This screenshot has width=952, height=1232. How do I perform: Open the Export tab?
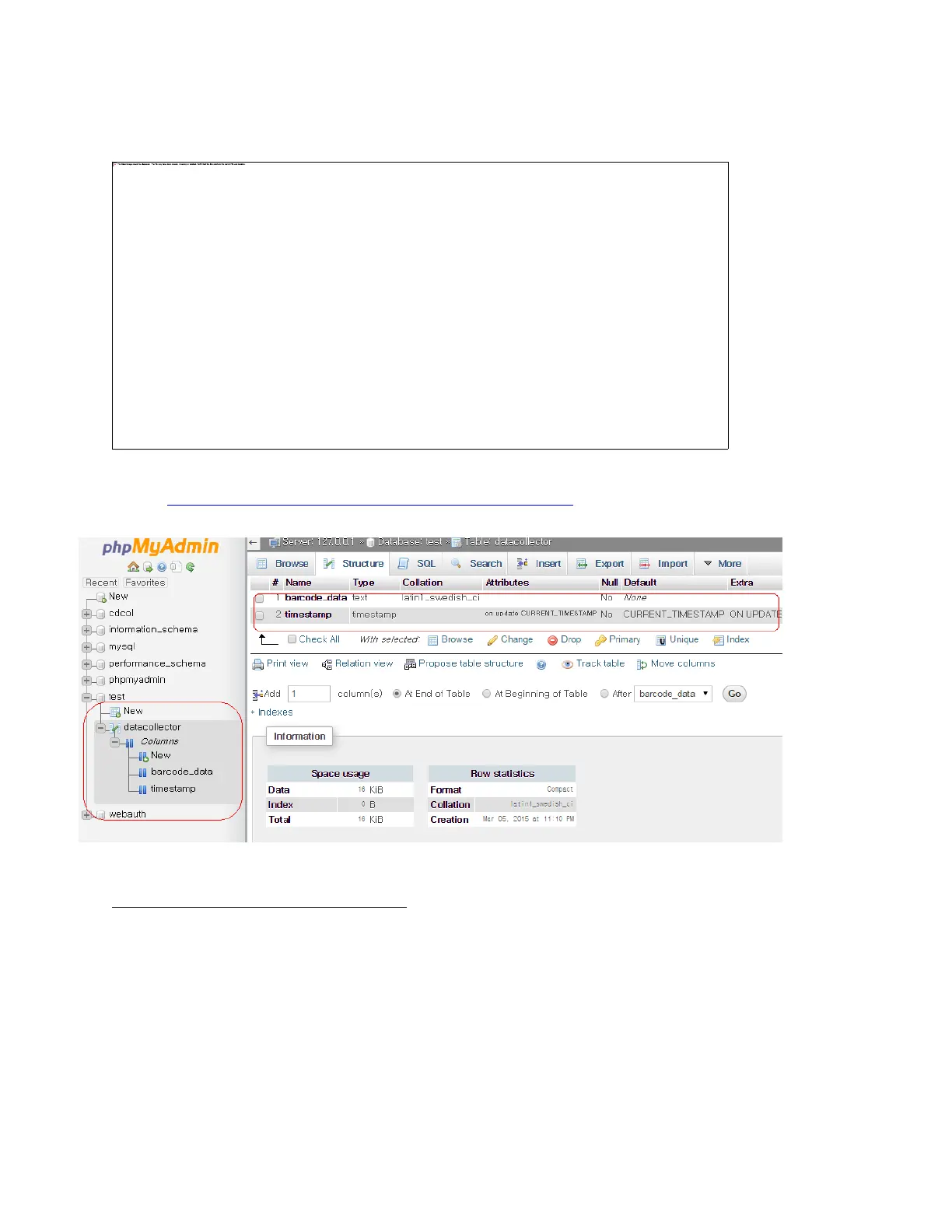pos(600,564)
